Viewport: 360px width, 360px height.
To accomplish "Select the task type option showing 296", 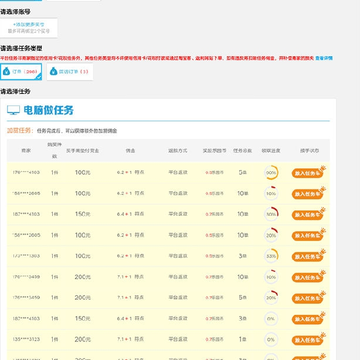I will (21, 72).
